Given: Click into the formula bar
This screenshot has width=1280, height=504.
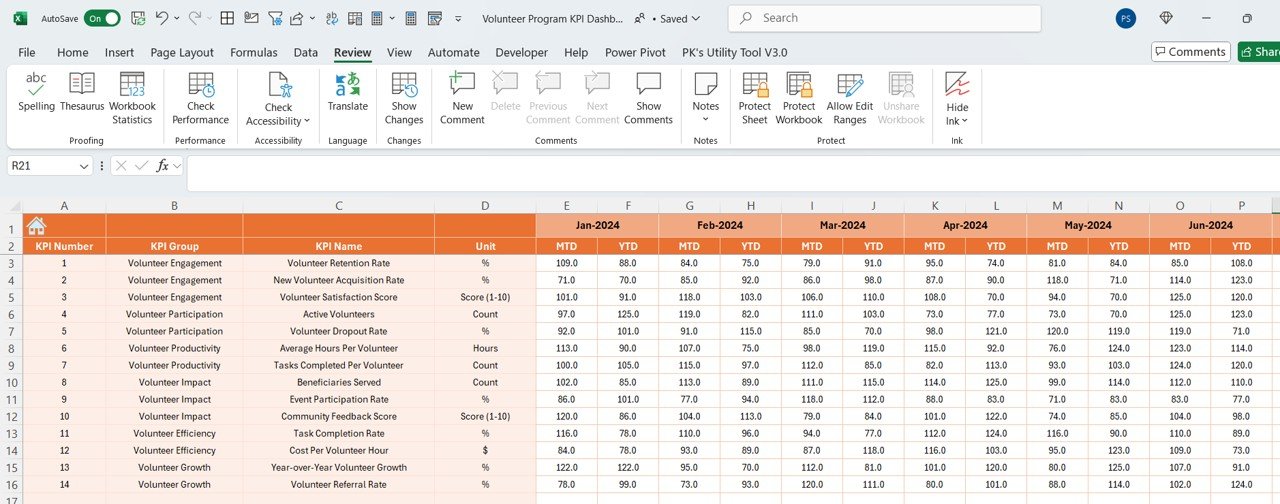Looking at the screenshot, I should tap(733, 173).
